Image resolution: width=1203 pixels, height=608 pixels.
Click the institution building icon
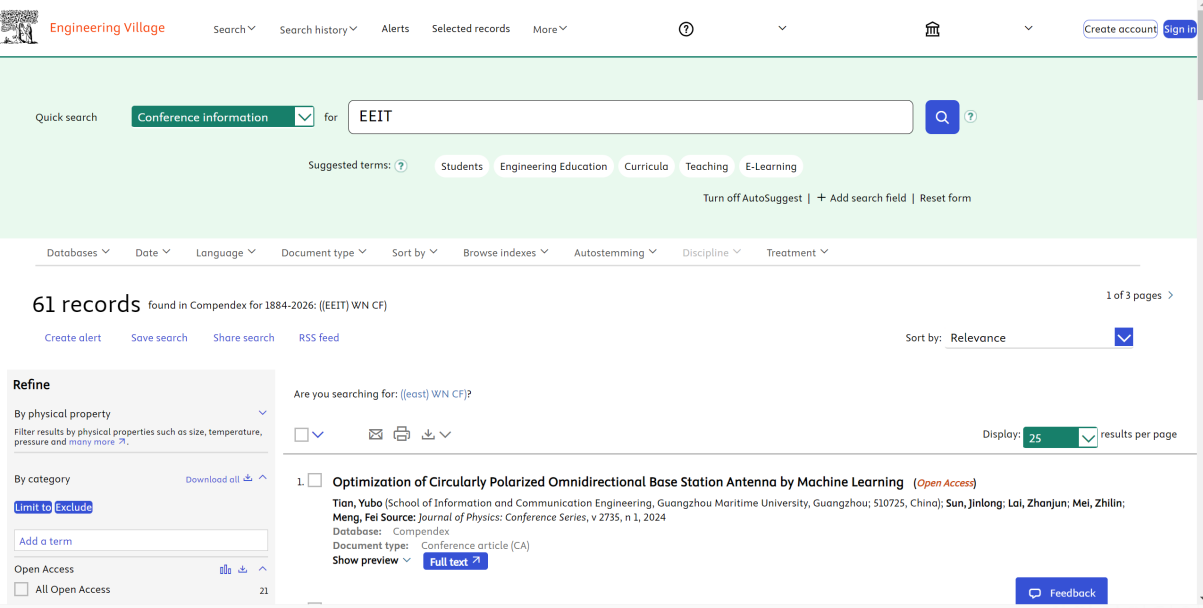pos(932,29)
